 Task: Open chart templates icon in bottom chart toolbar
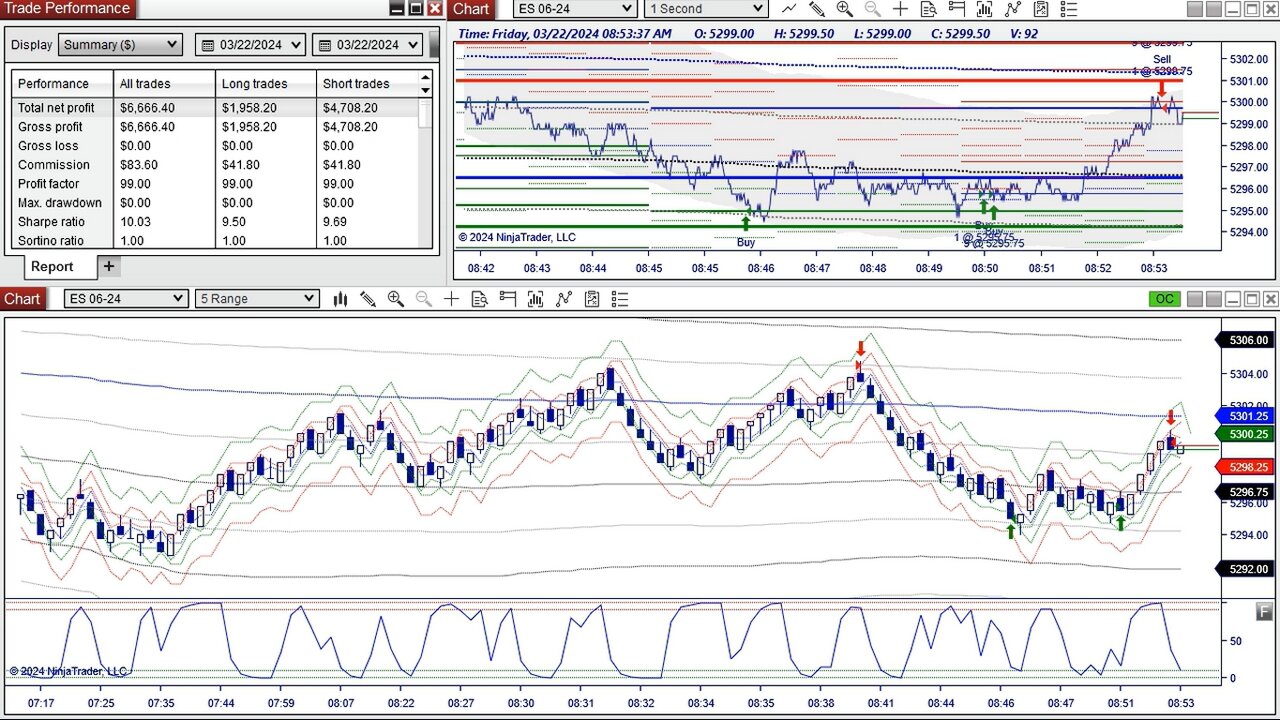[x=592, y=299]
